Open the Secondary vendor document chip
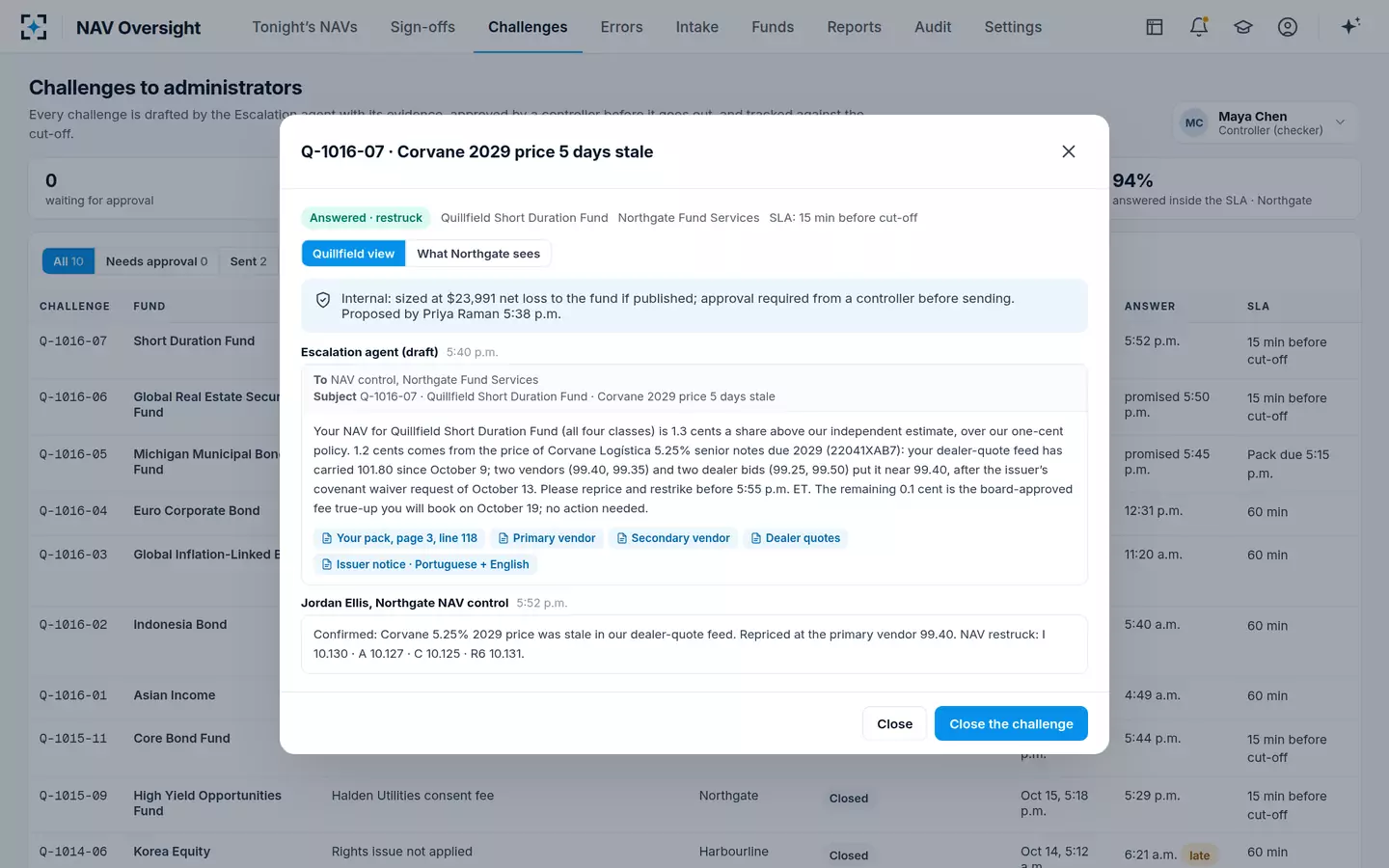Screen dimensions: 1389x868 [x=673, y=538]
